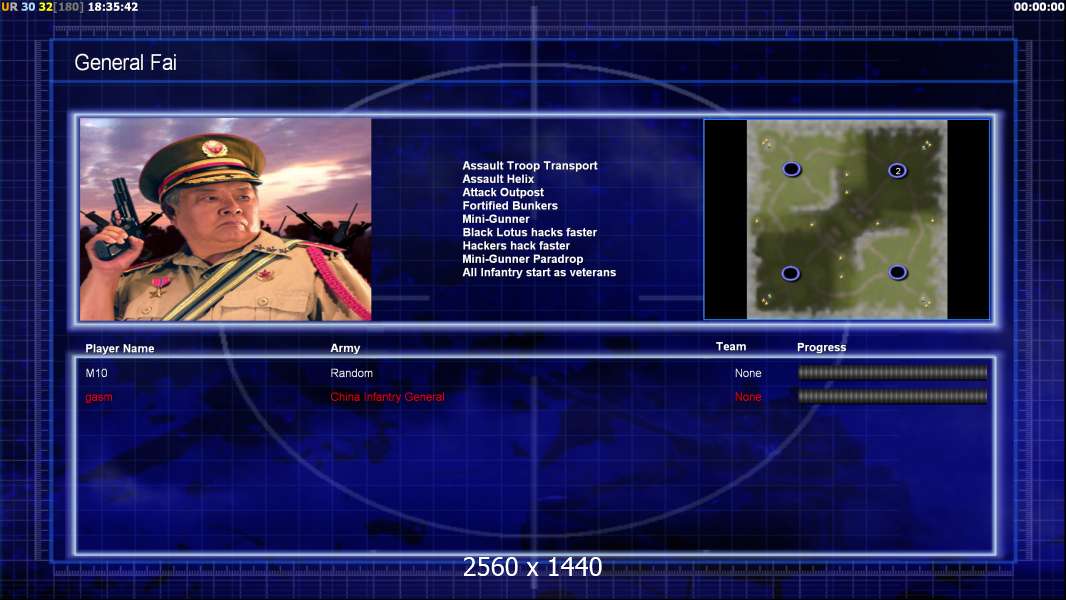1066x600 pixels.
Task: Click the 18:35:42 clock readout
Action: [x=113, y=7]
